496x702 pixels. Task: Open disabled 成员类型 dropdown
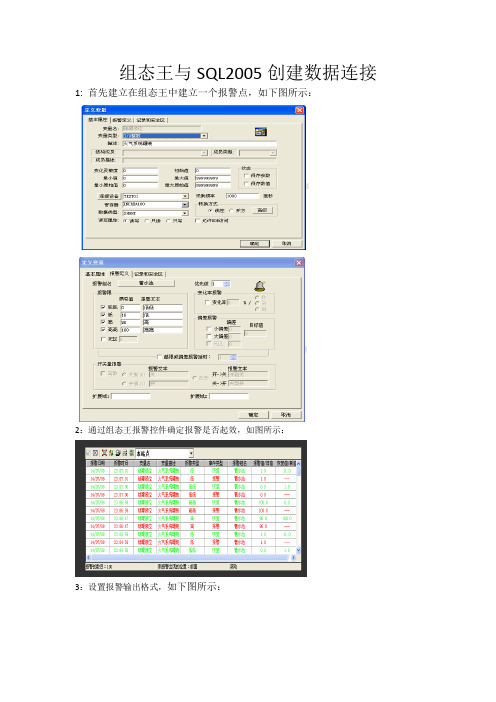coord(273,153)
